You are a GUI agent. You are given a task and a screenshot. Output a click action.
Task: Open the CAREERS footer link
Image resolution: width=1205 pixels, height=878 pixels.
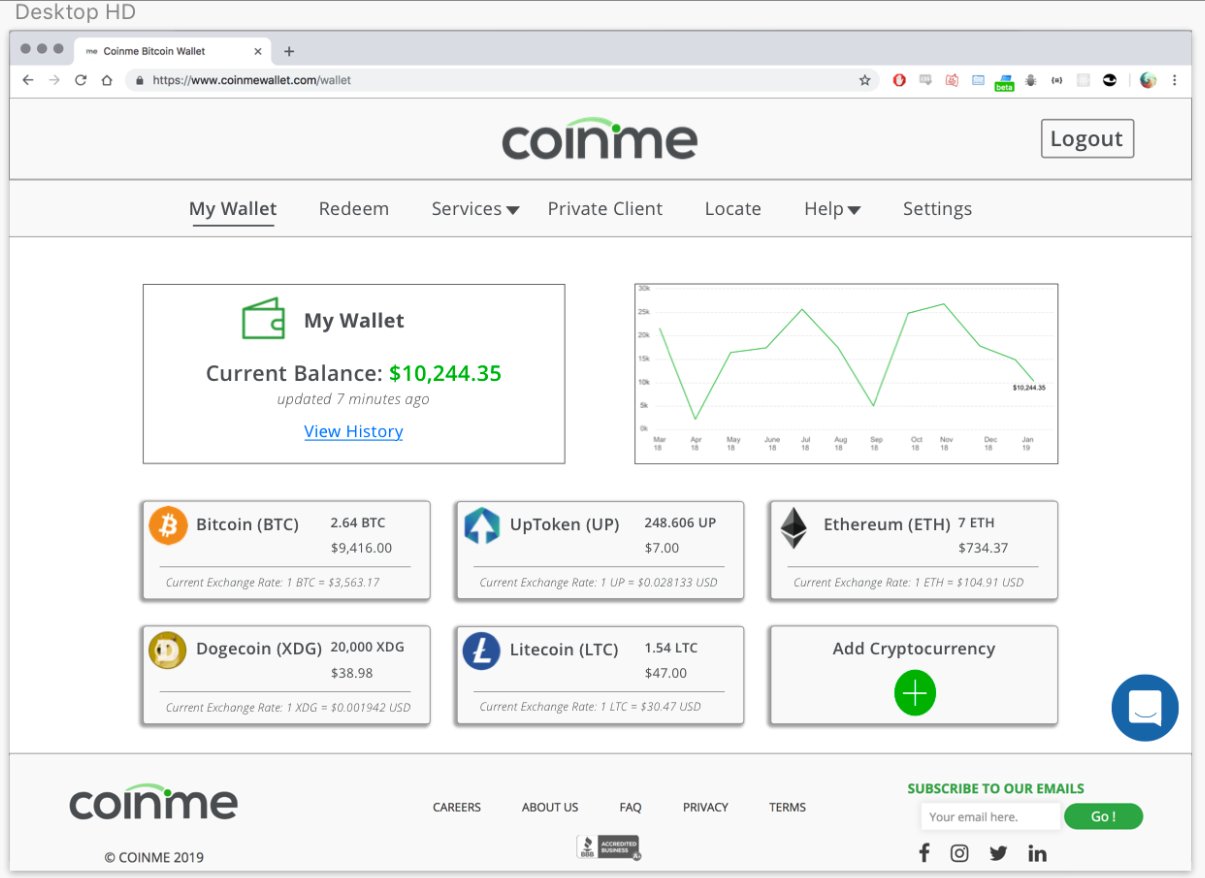tap(457, 807)
